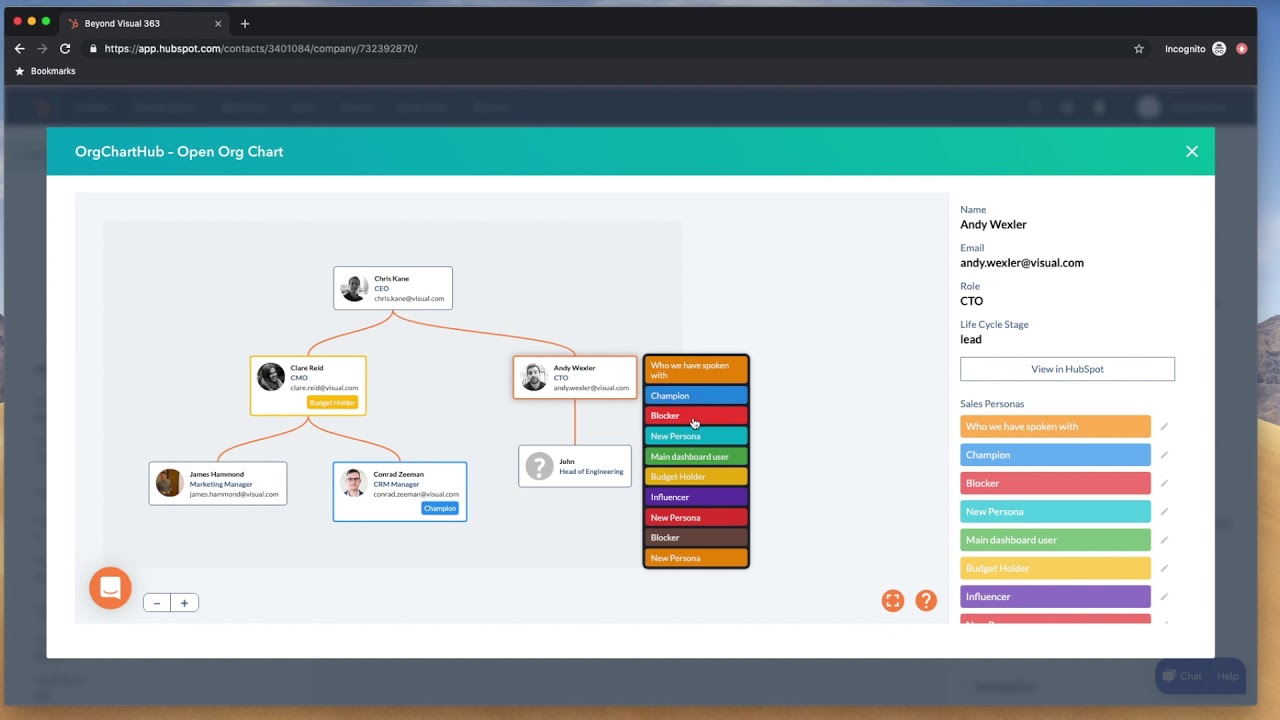1280x720 pixels.
Task: Click the Incognito profile icon
Action: [1219, 48]
